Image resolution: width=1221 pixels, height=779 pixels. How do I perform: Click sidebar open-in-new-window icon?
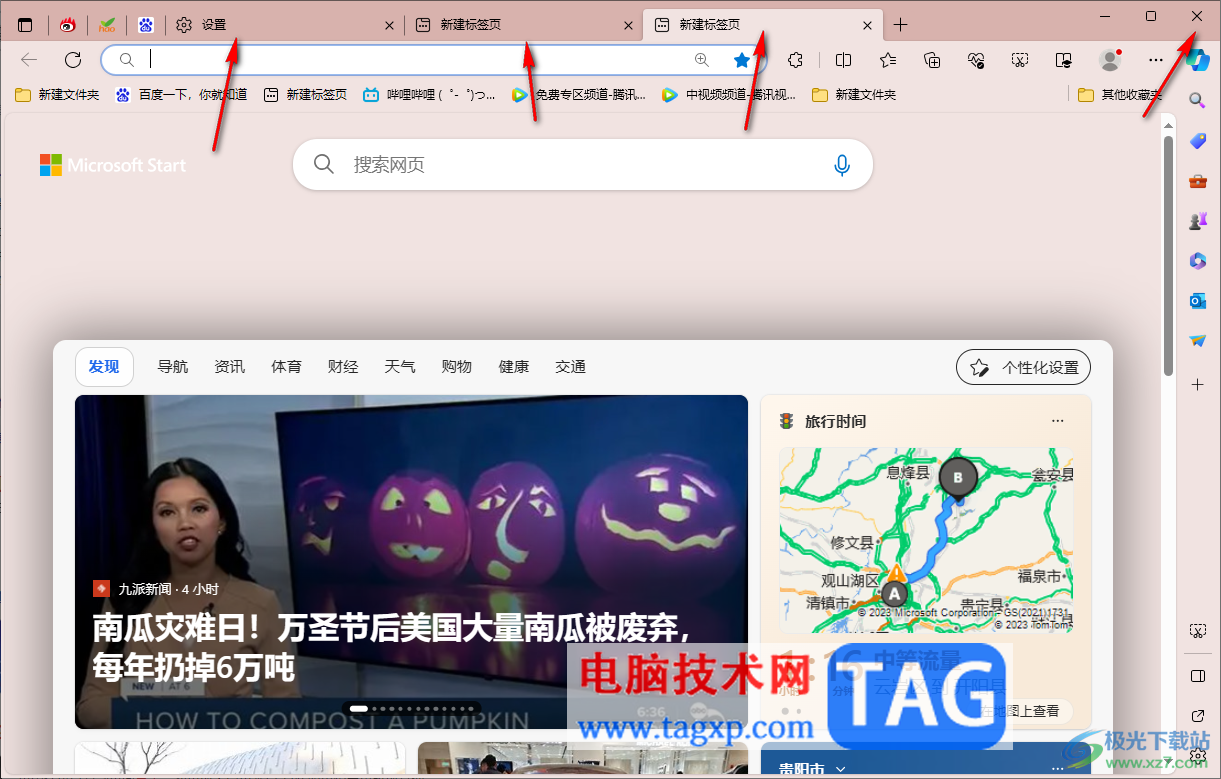[x=1197, y=716]
